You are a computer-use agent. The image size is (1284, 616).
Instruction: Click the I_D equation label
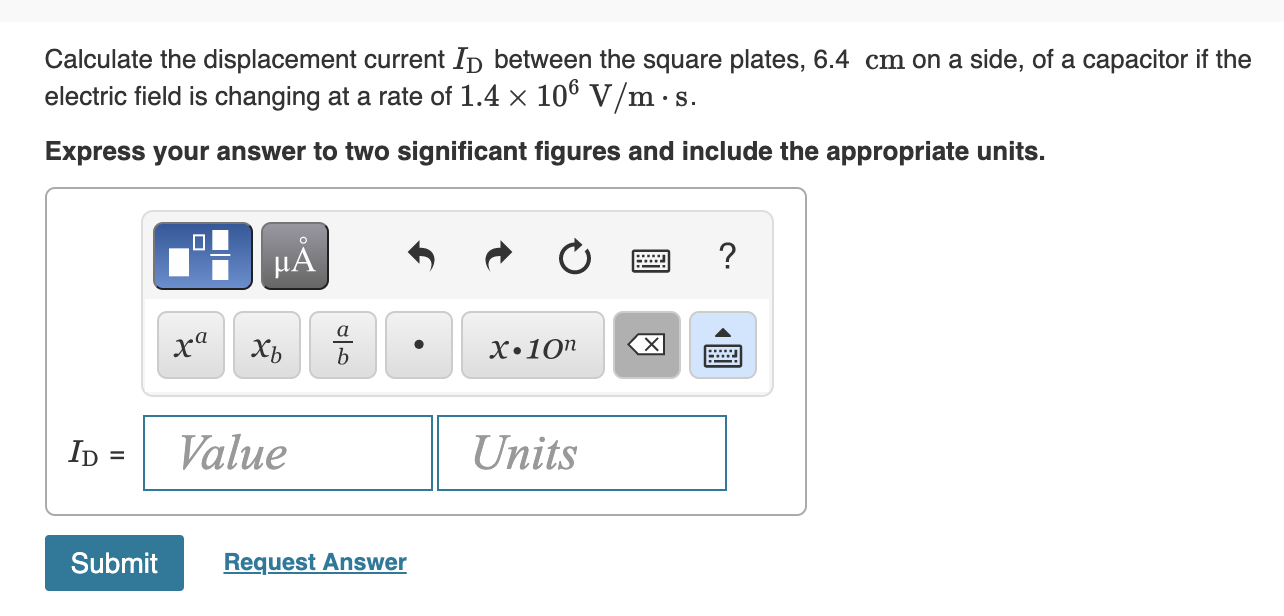(97, 453)
